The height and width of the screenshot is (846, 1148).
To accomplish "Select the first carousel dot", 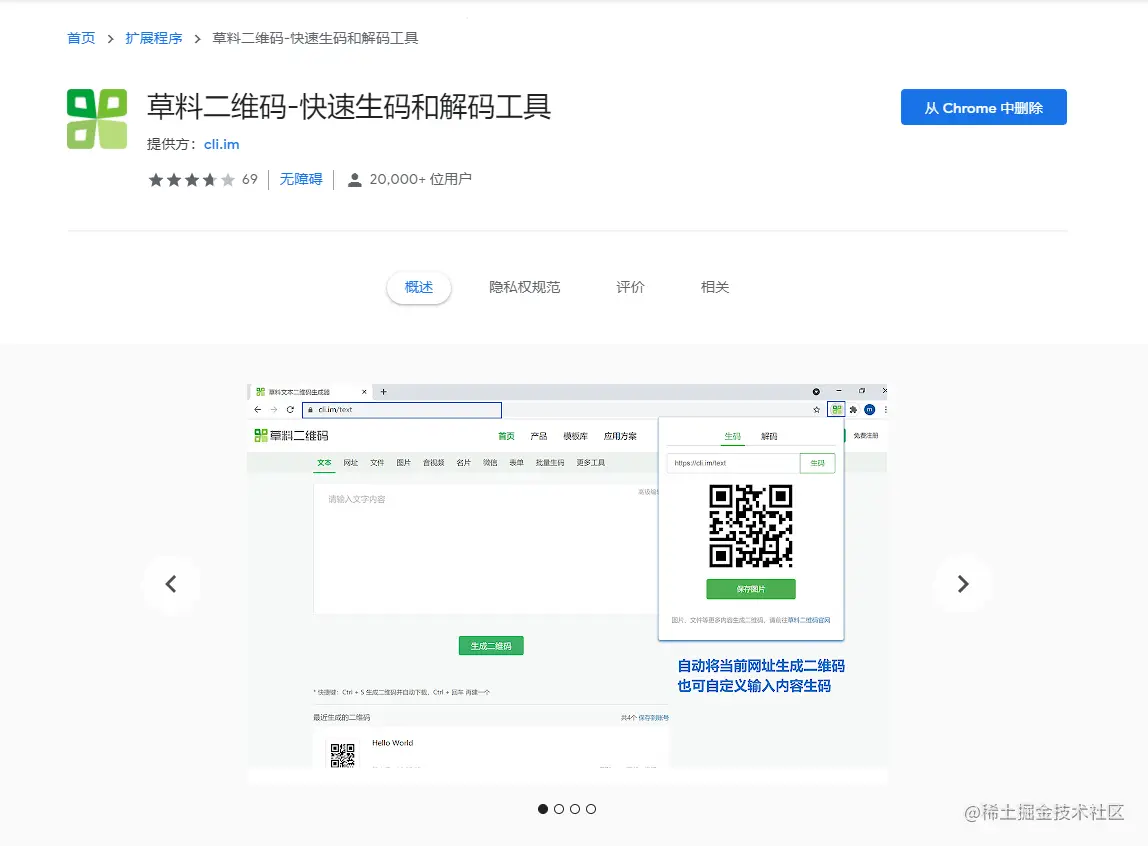I will pyautogui.click(x=543, y=809).
